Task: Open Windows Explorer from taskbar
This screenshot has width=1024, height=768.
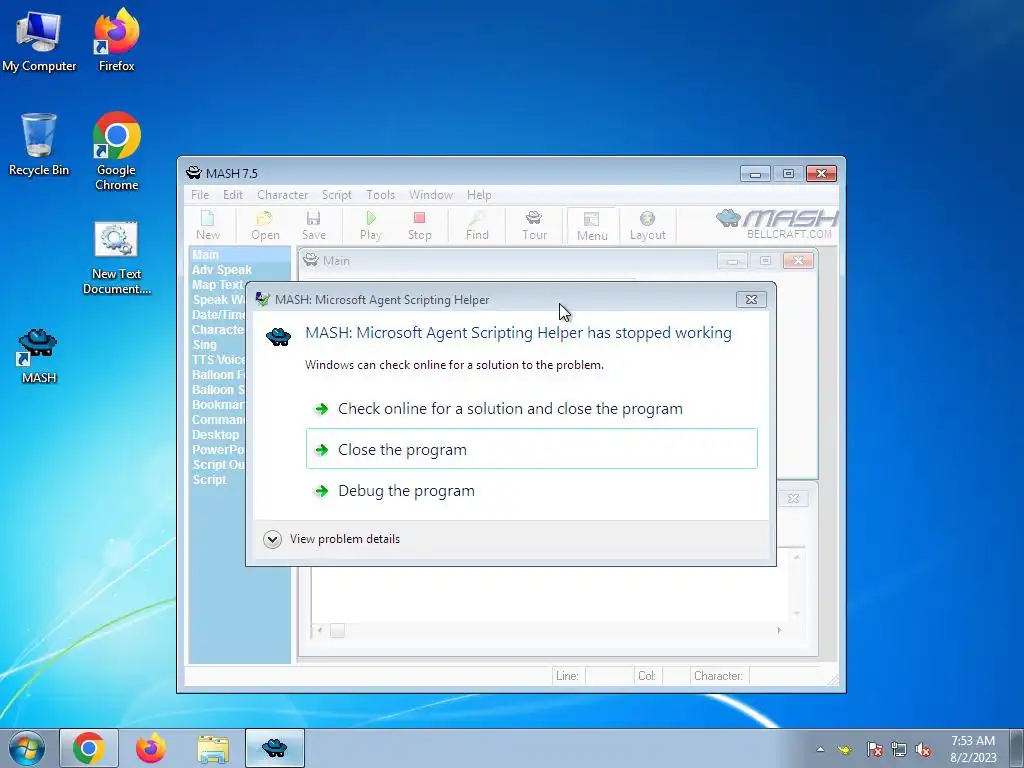Action: tap(213, 748)
